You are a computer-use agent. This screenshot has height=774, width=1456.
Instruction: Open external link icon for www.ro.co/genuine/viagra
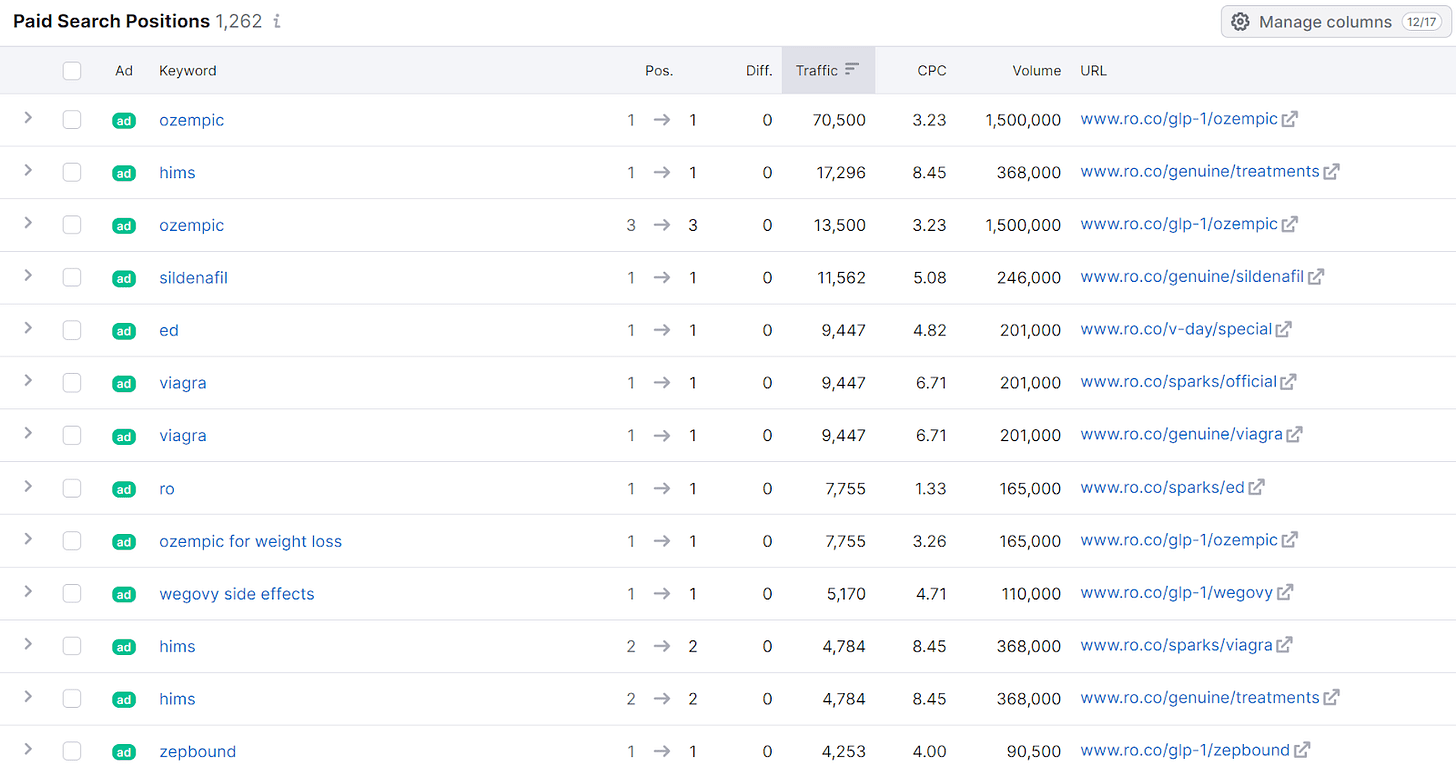(1295, 435)
